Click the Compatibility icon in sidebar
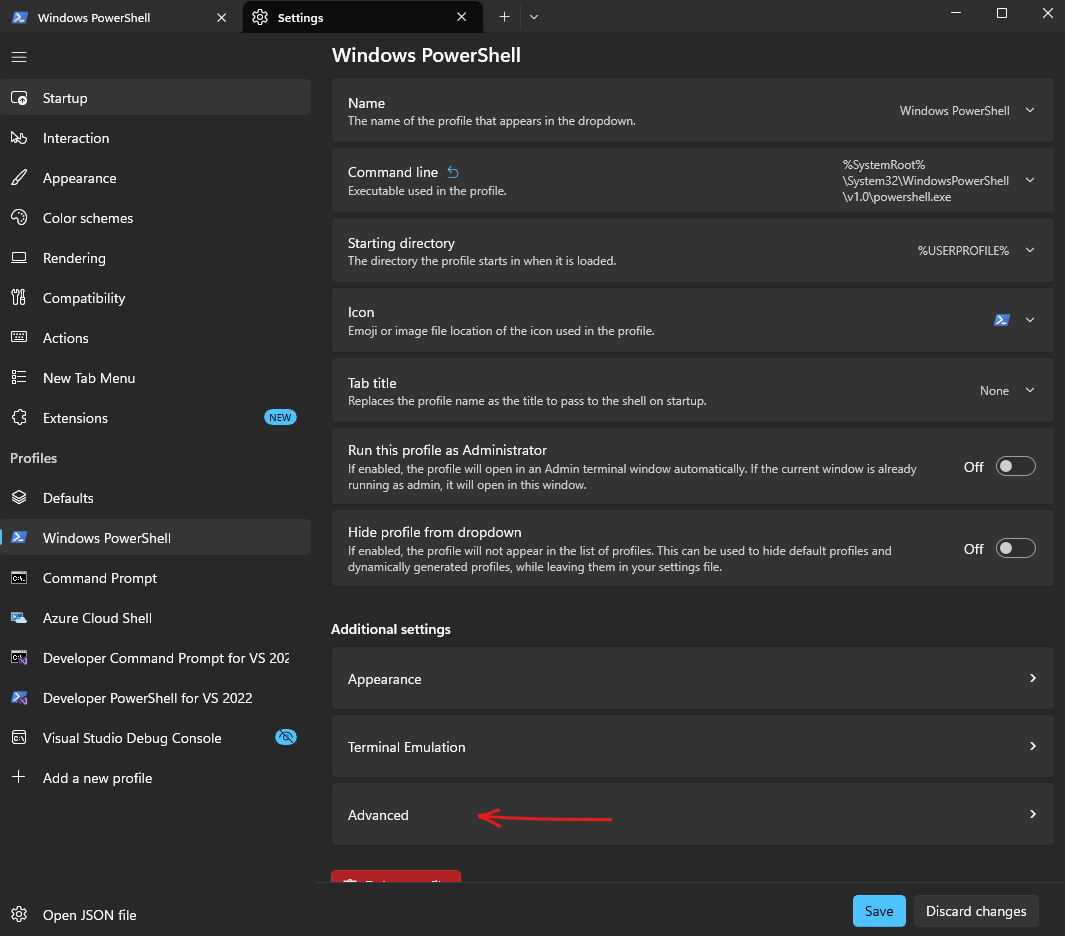 coord(19,298)
